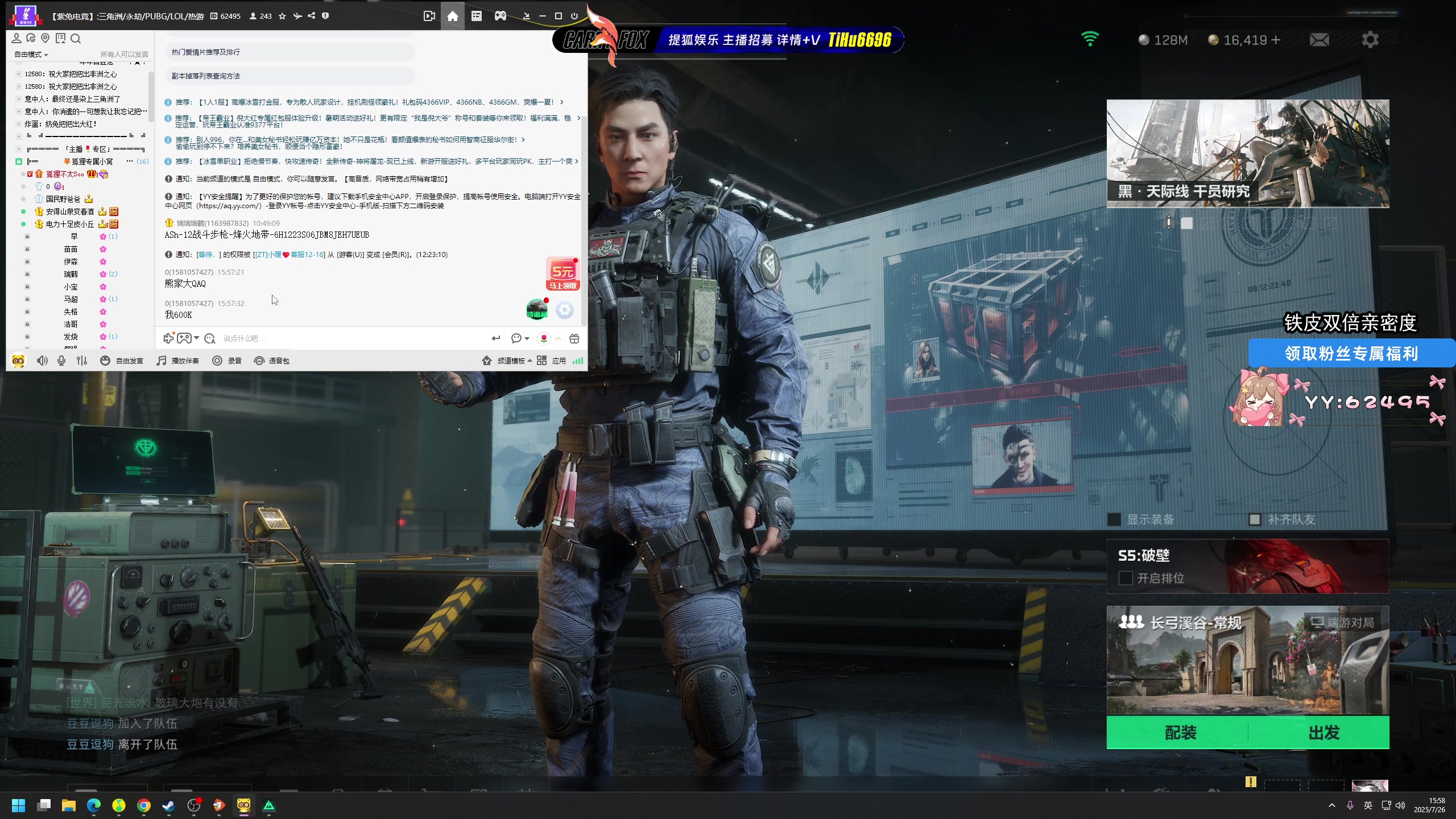Open Chrome from the Windows taskbar
The width and height of the screenshot is (1456, 819).
[x=144, y=805]
